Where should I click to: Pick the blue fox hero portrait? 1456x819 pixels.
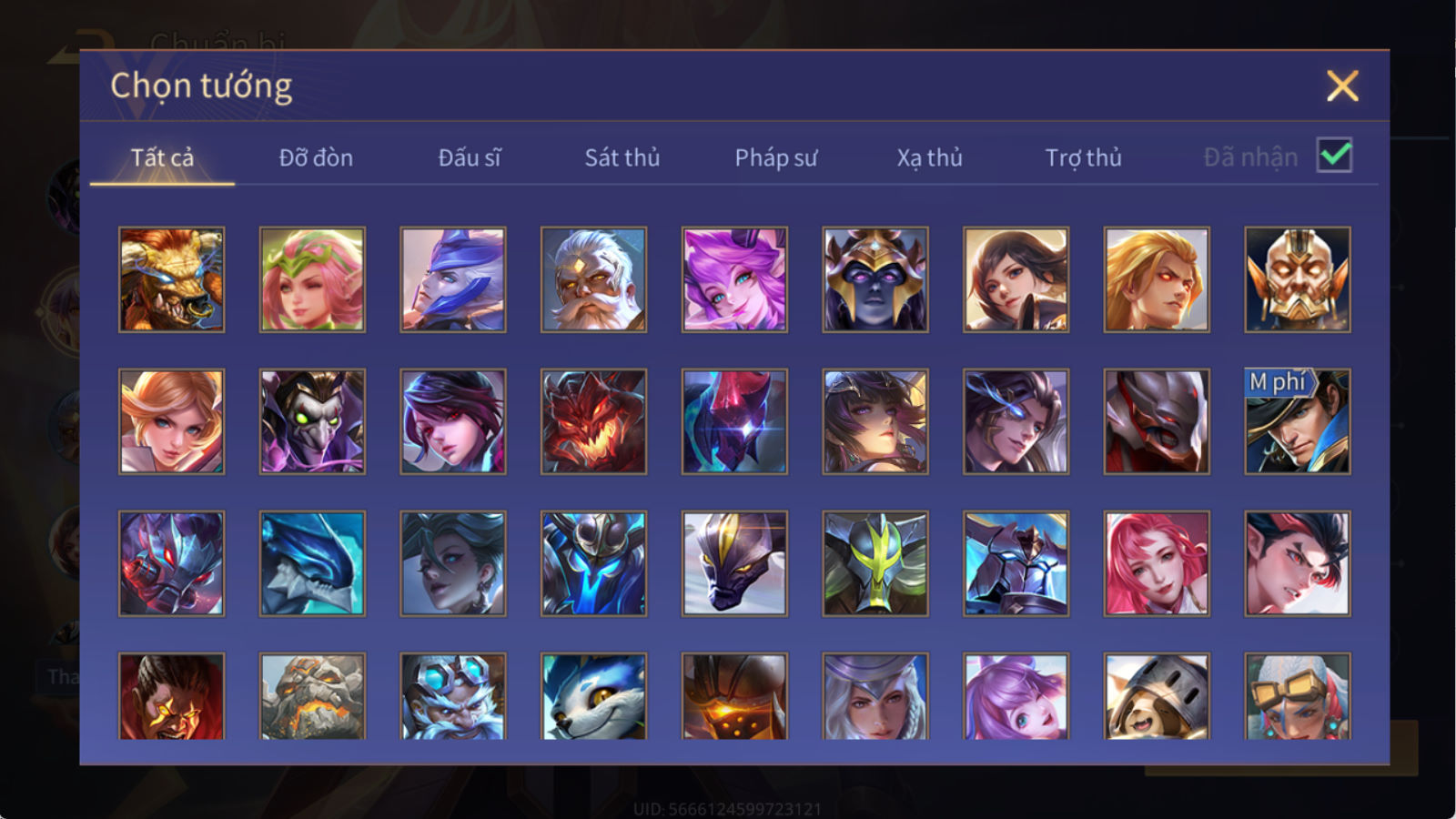593,696
